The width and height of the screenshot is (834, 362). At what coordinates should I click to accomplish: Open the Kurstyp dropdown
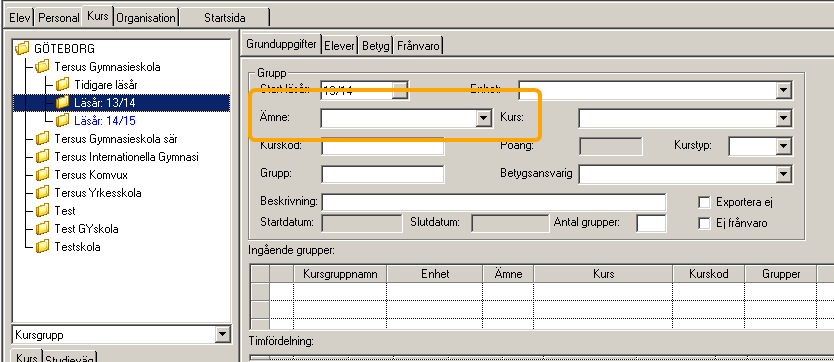coord(783,146)
